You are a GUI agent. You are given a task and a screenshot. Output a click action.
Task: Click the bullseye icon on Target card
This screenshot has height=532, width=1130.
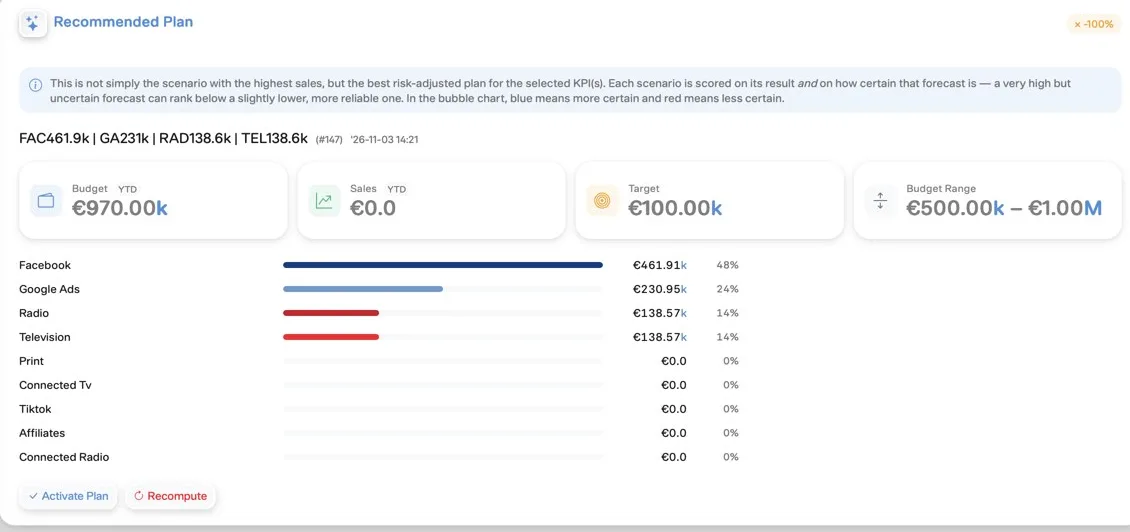602,200
